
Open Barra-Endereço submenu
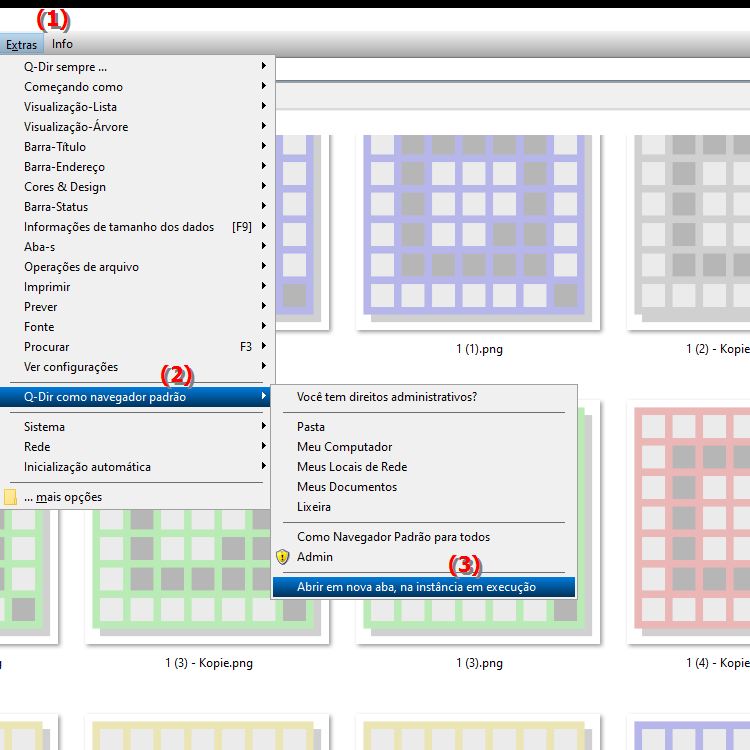click(137, 167)
